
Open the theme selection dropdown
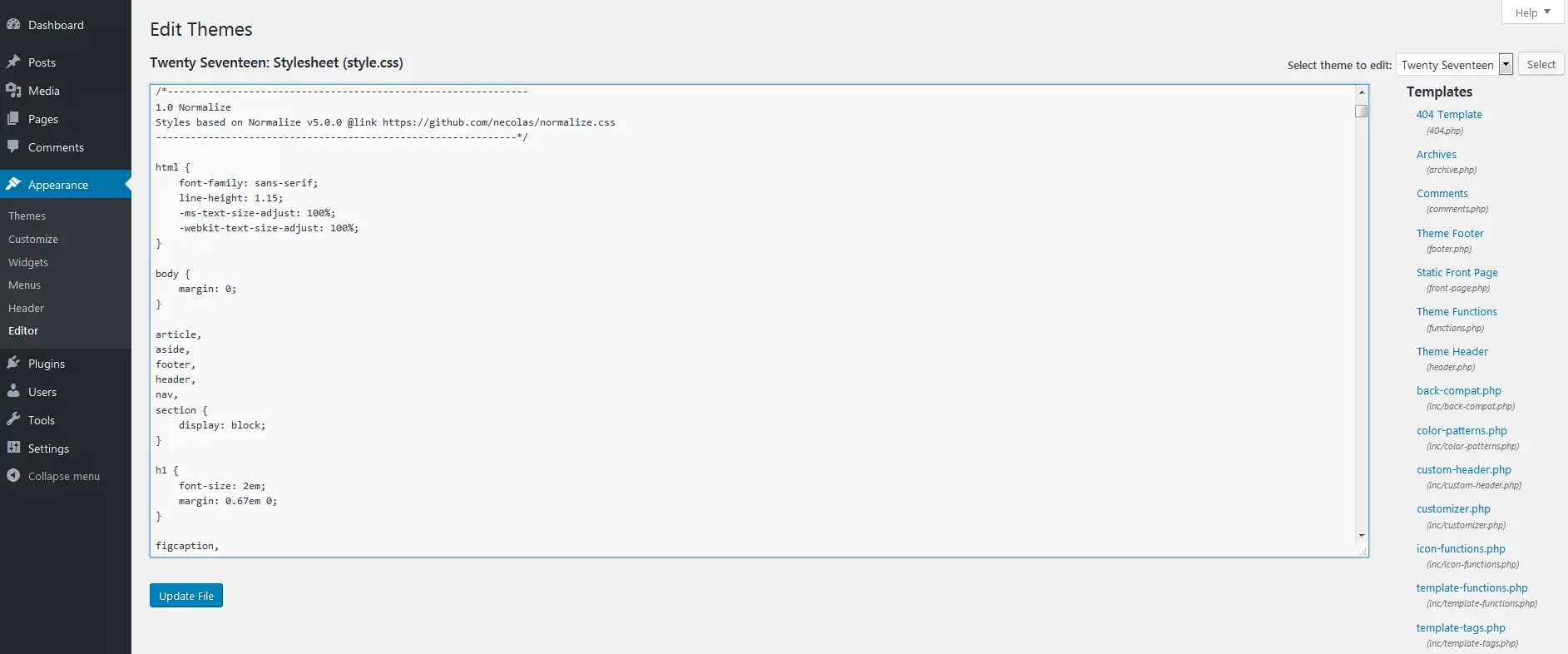point(1454,65)
